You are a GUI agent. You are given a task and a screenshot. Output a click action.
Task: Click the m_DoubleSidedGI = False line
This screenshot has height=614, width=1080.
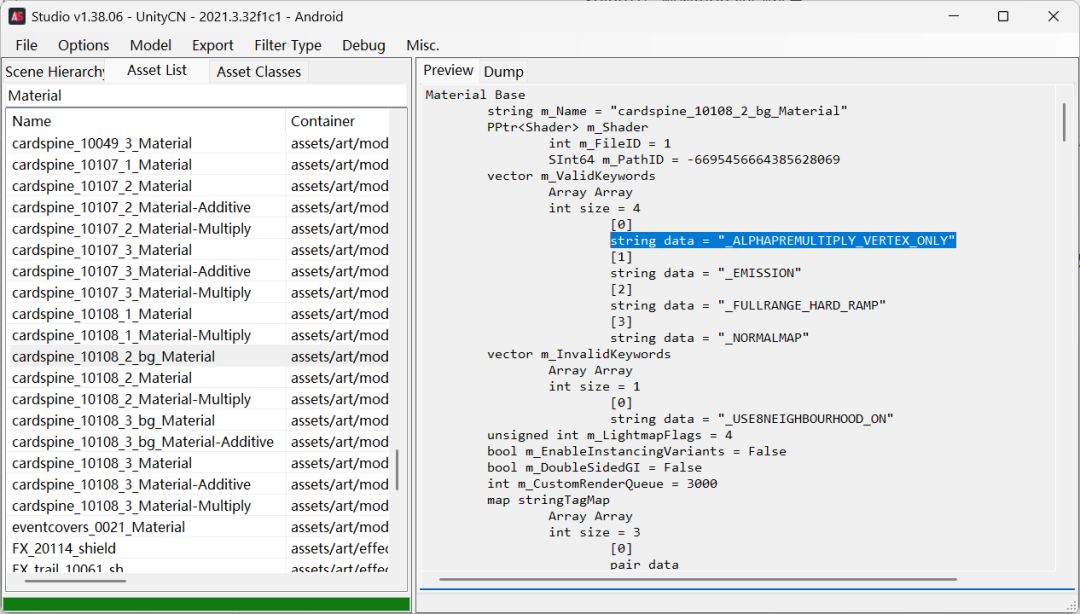[594, 468]
